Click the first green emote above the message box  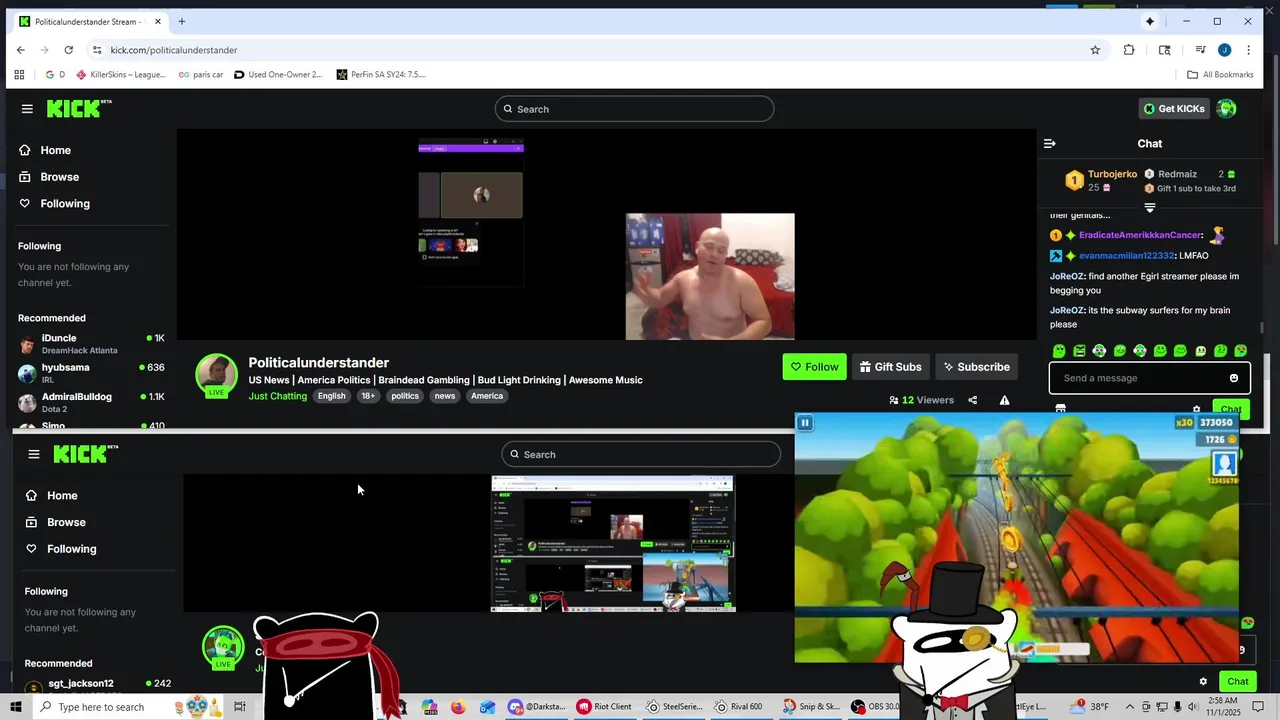pyautogui.click(x=1059, y=351)
